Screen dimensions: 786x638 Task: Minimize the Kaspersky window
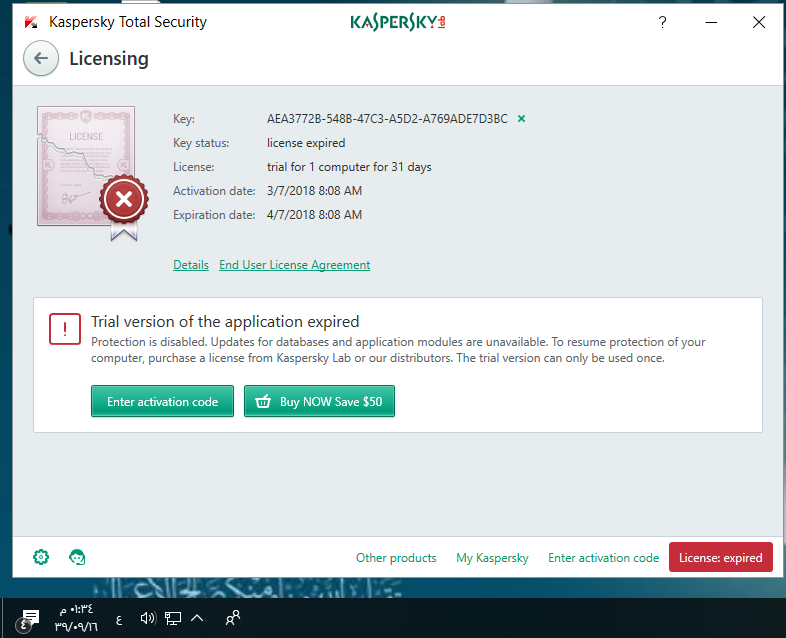(x=711, y=22)
